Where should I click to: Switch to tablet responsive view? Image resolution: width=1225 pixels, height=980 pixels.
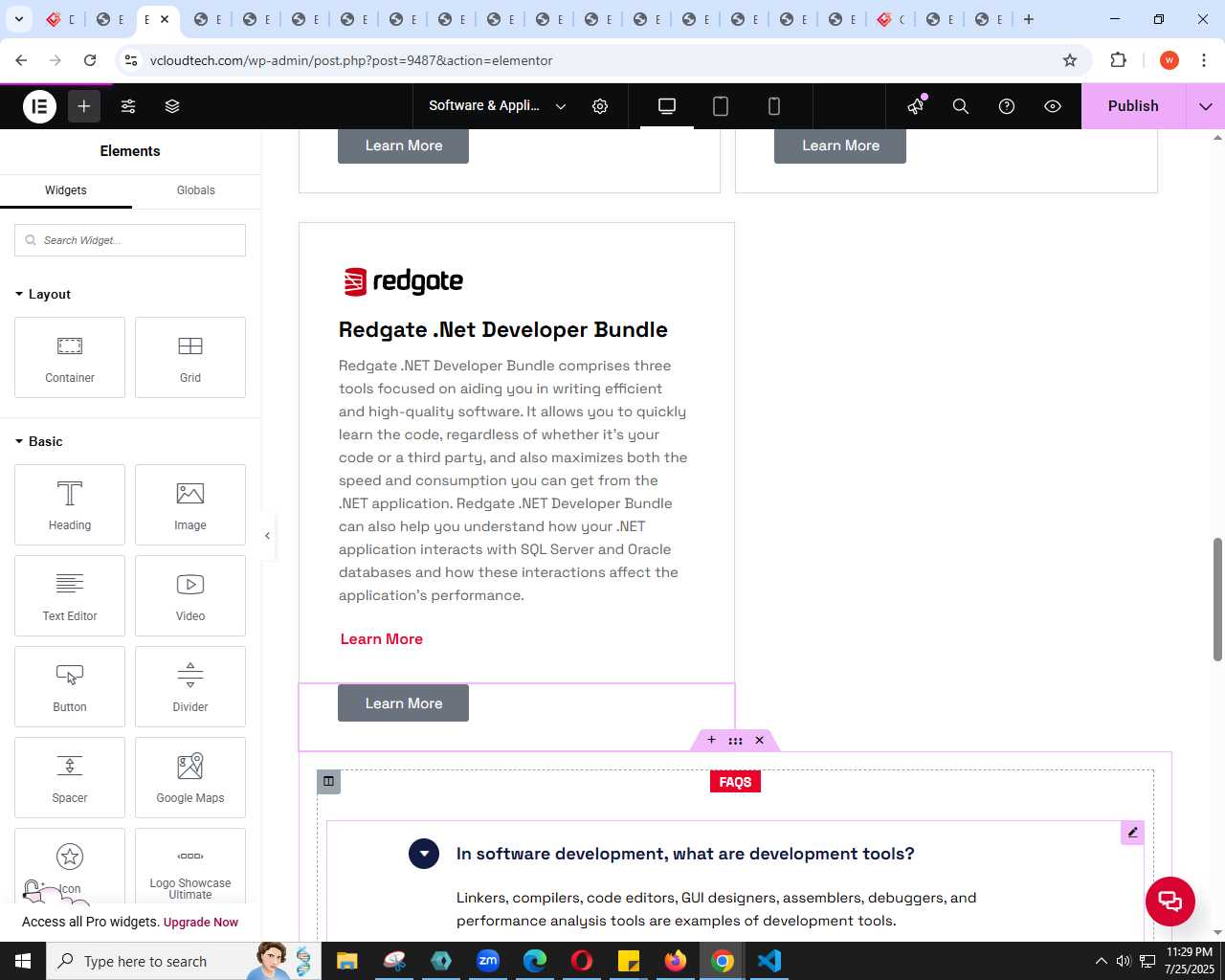721,106
